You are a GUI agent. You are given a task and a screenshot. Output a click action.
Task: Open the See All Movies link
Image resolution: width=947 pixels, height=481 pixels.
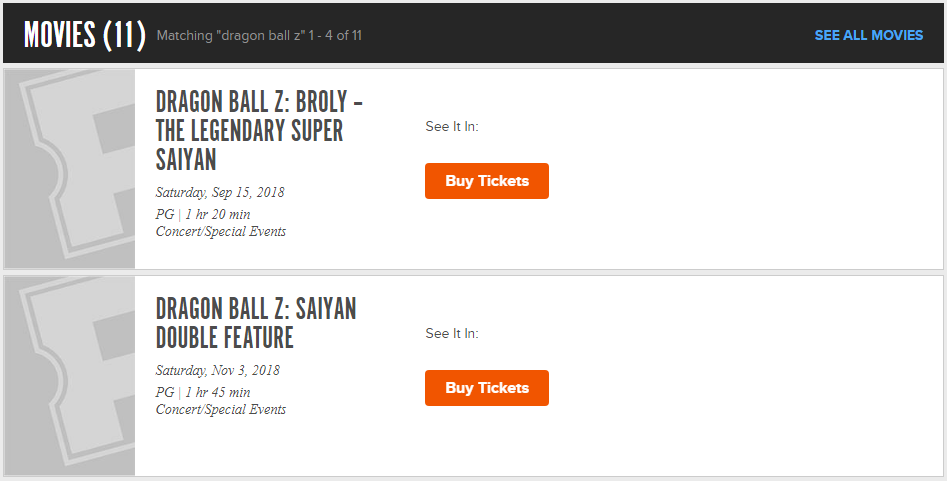tap(868, 35)
